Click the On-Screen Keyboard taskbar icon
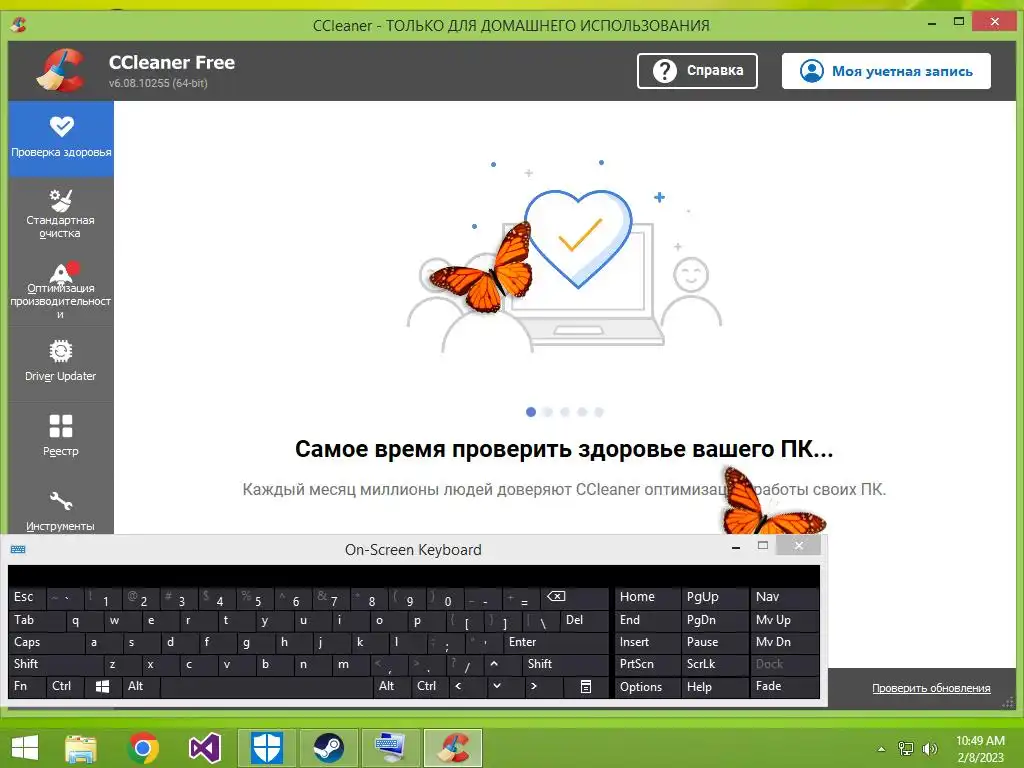This screenshot has width=1024, height=768. 390,748
